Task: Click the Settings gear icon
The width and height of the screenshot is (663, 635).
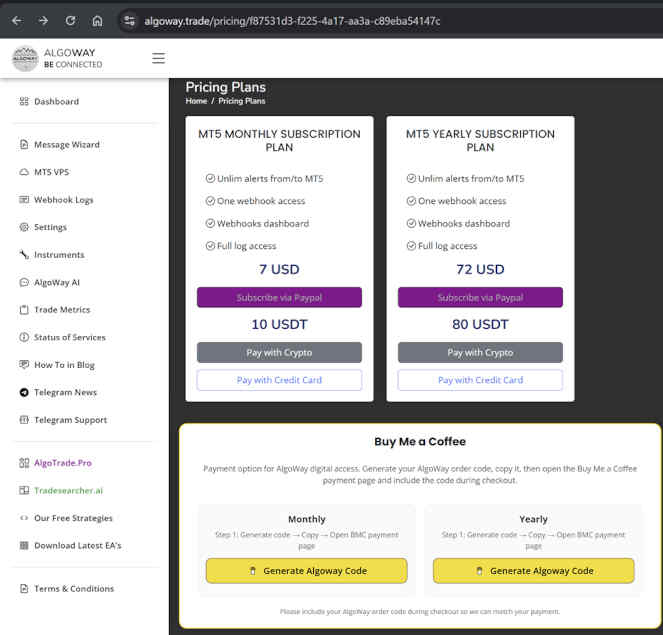Action: tap(24, 227)
